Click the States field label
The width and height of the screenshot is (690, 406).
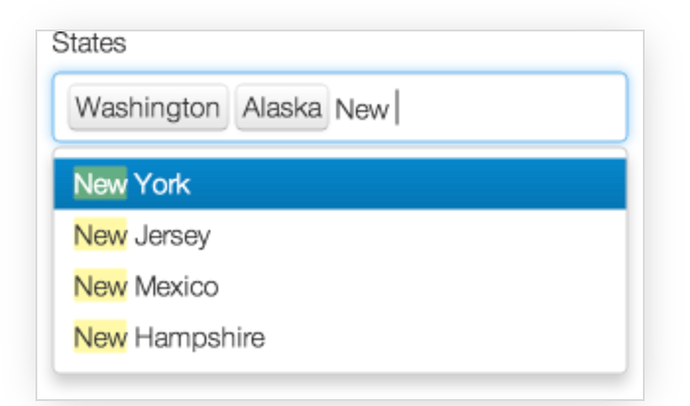coord(89,43)
